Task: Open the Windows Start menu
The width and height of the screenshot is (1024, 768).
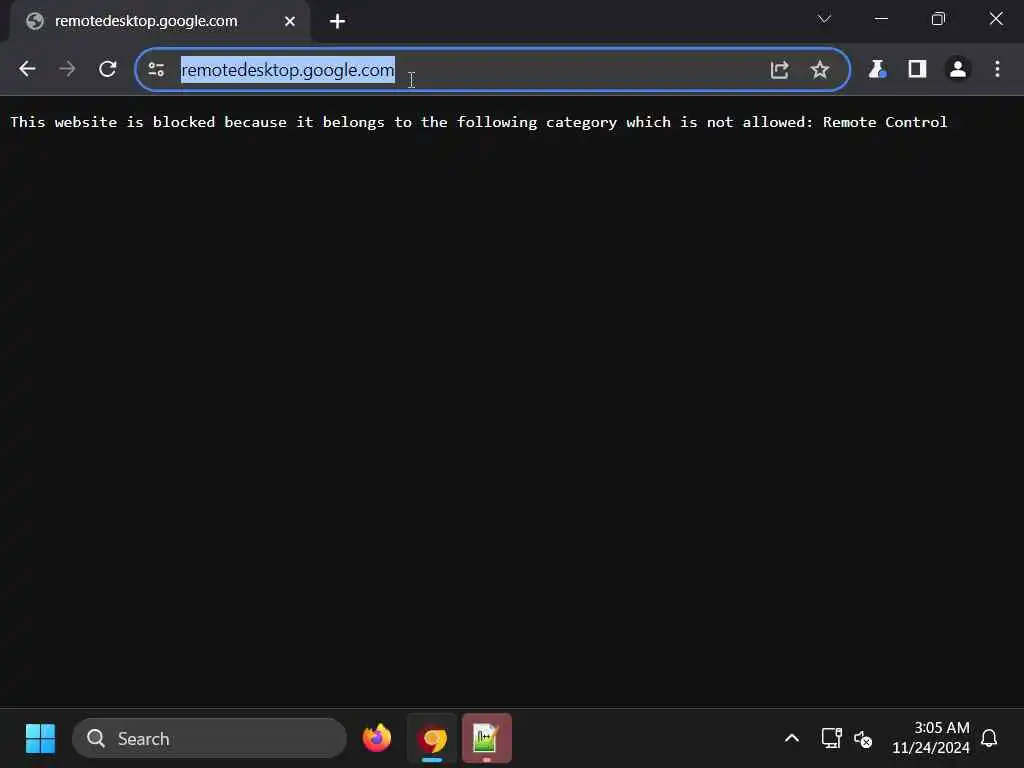Action: pyautogui.click(x=40, y=739)
